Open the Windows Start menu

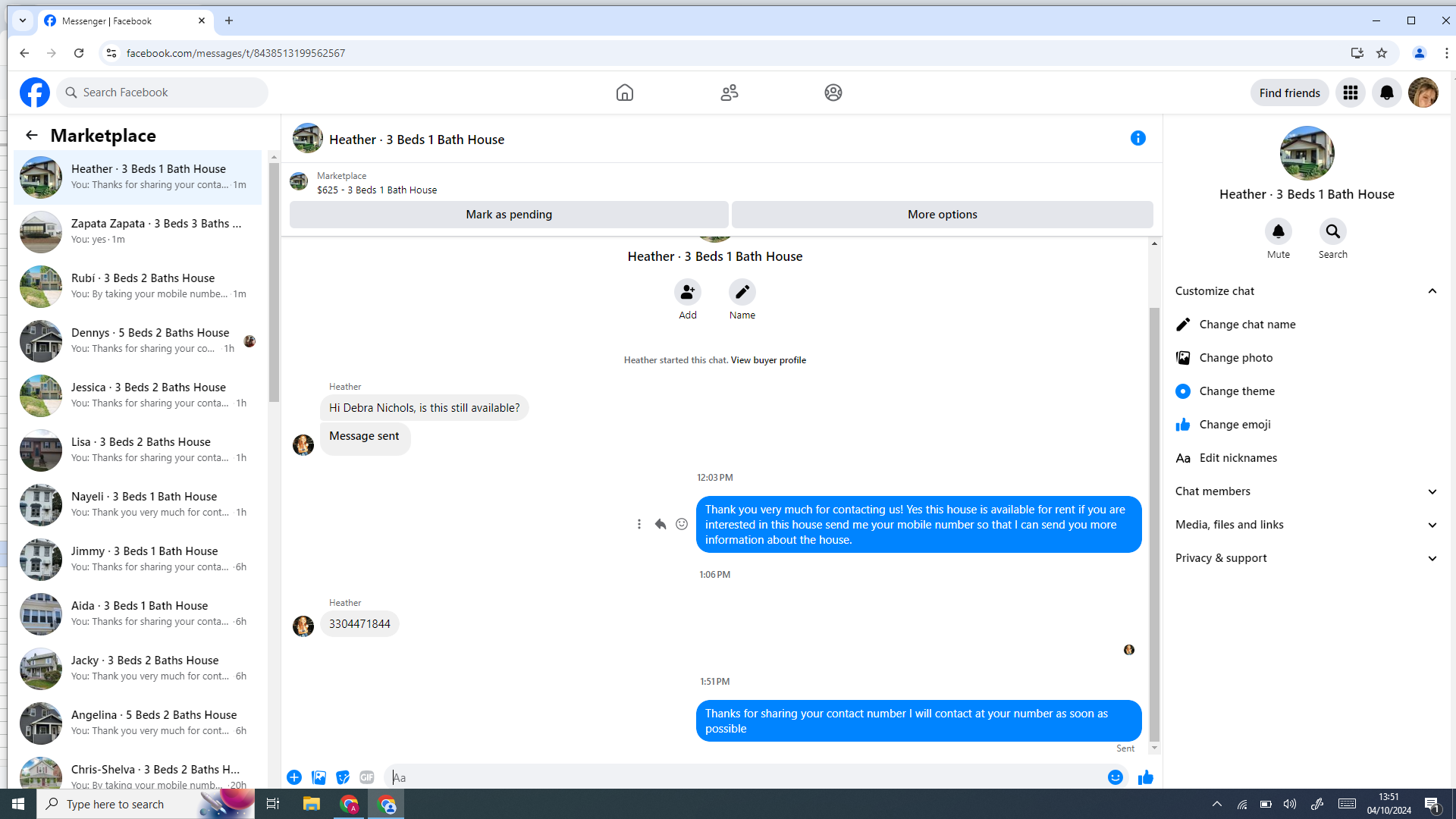coord(18,804)
